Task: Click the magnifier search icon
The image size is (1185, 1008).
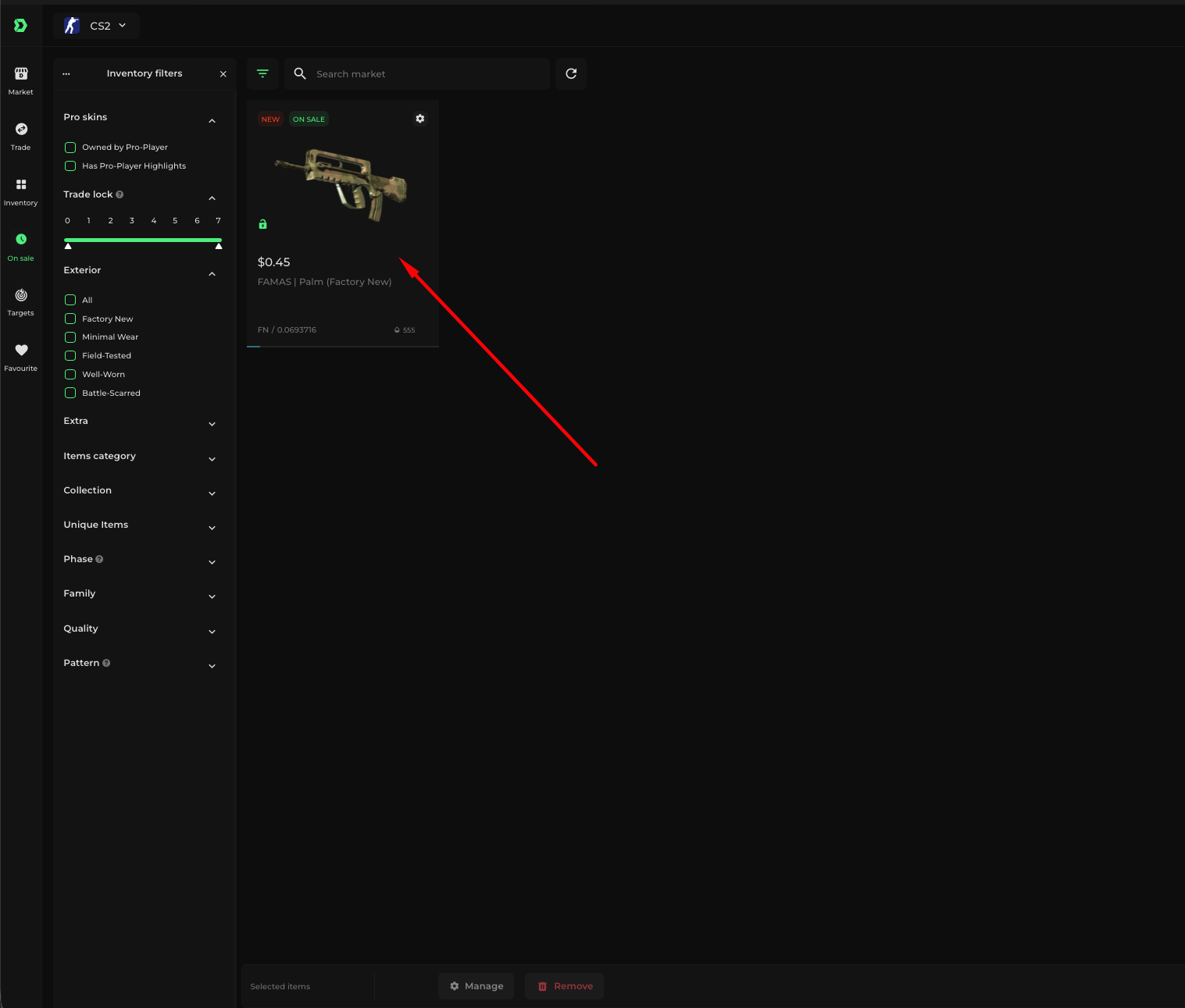Action: pos(300,73)
